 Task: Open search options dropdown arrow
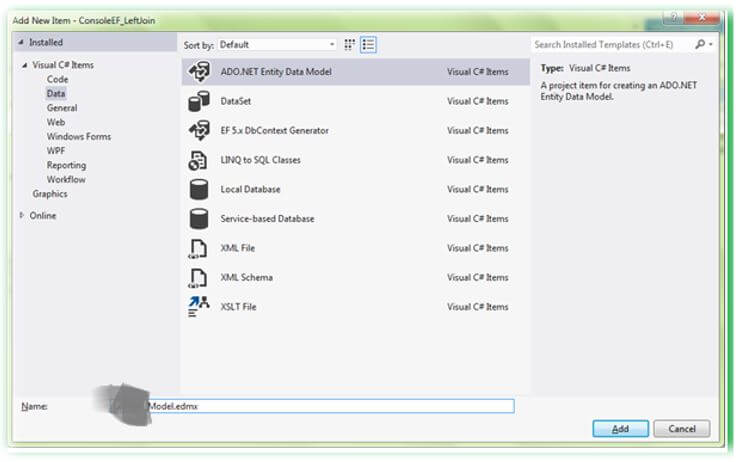(x=711, y=45)
